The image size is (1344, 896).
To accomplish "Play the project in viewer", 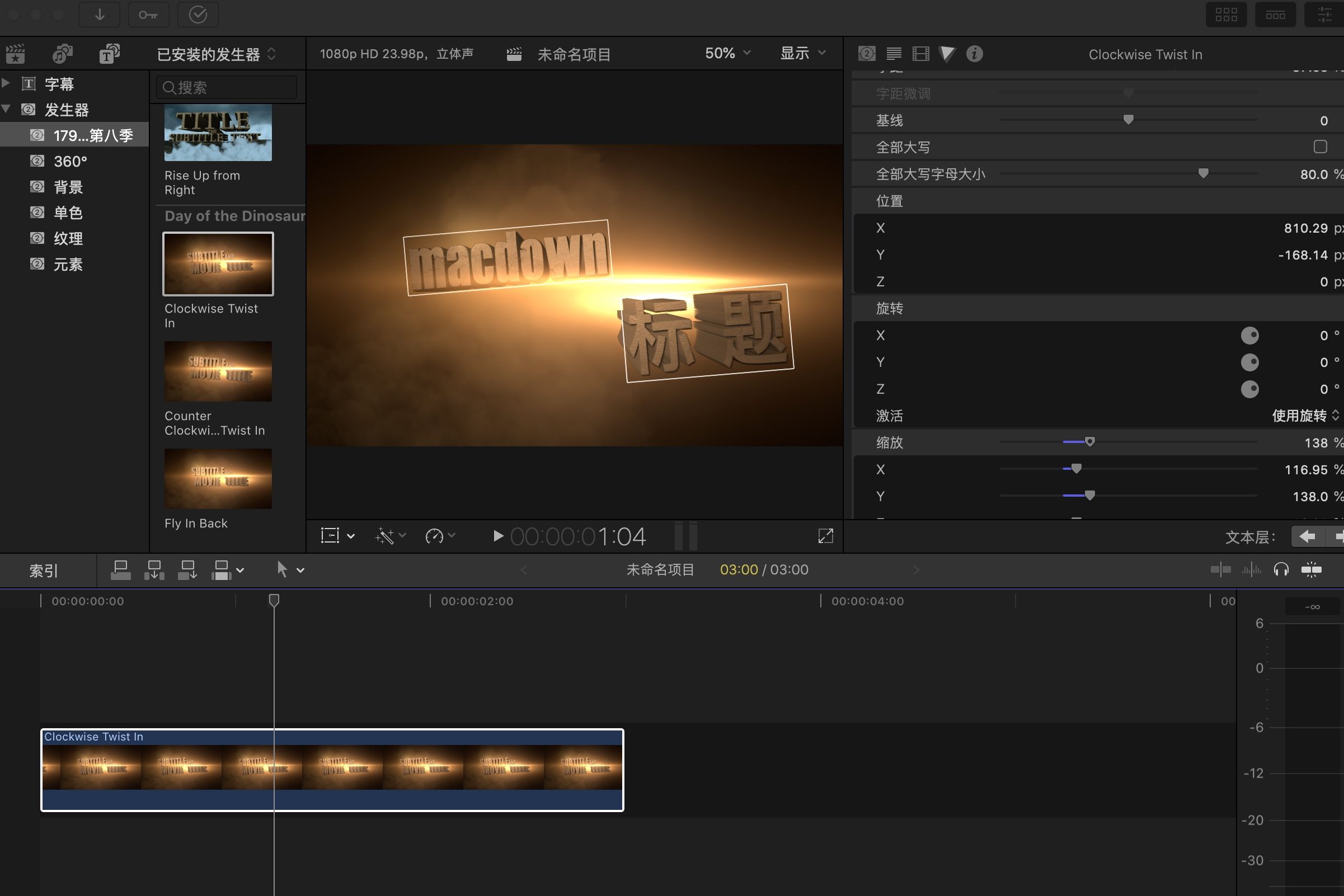I will click(x=498, y=536).
